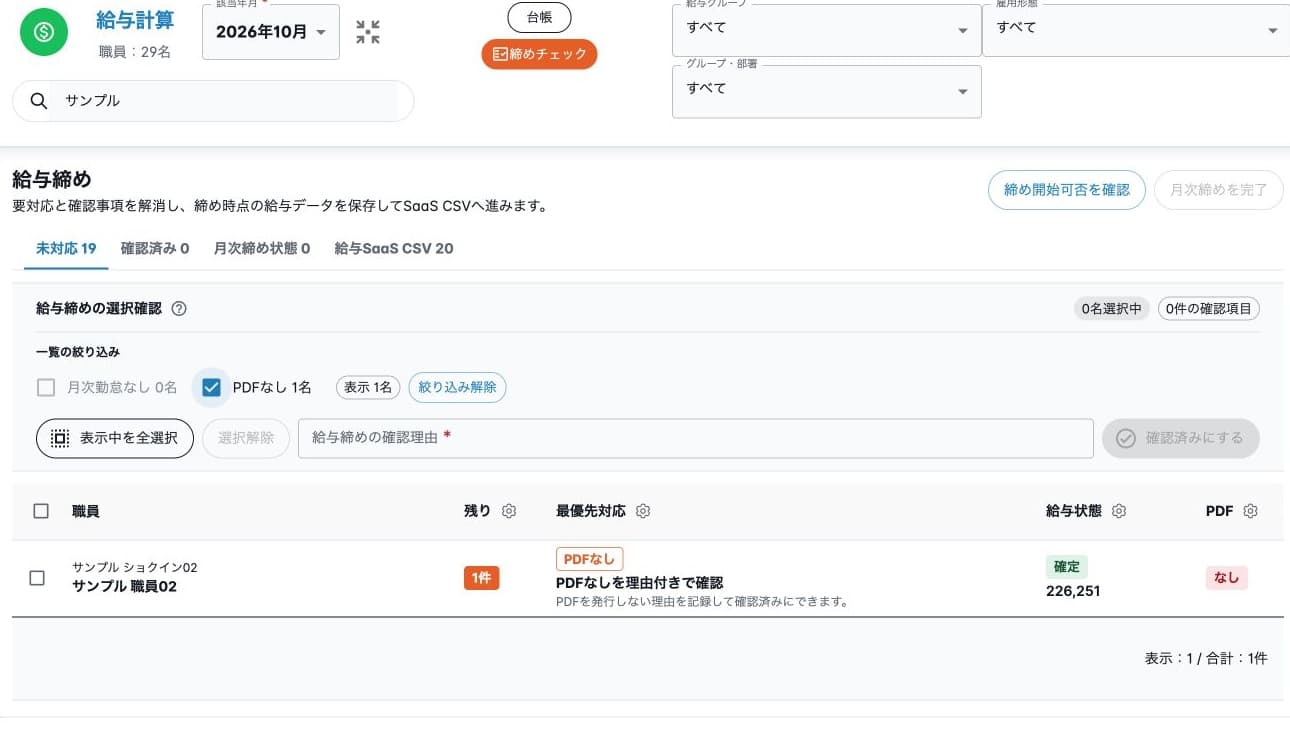Click the 絞り込み解除 chip button
This screenshot has width=1290, height=750.
pos(457,387)
